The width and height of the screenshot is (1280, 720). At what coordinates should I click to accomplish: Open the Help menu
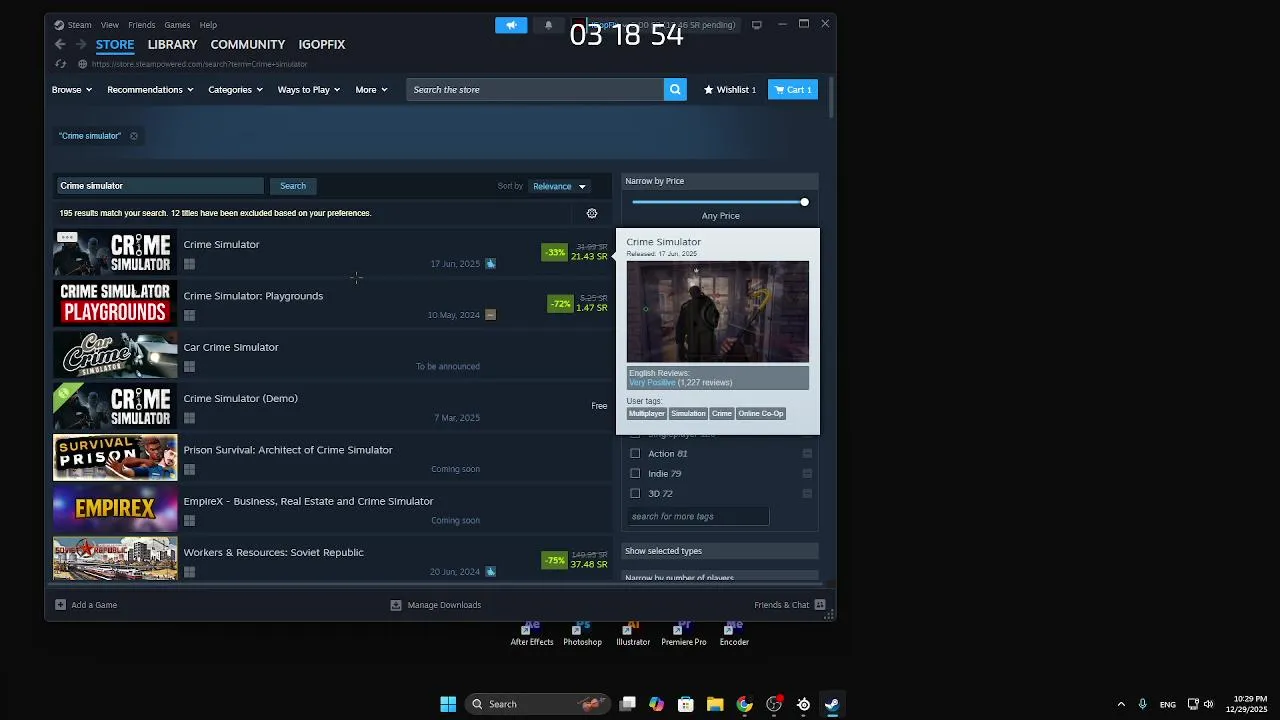click(x=208, y=25)
